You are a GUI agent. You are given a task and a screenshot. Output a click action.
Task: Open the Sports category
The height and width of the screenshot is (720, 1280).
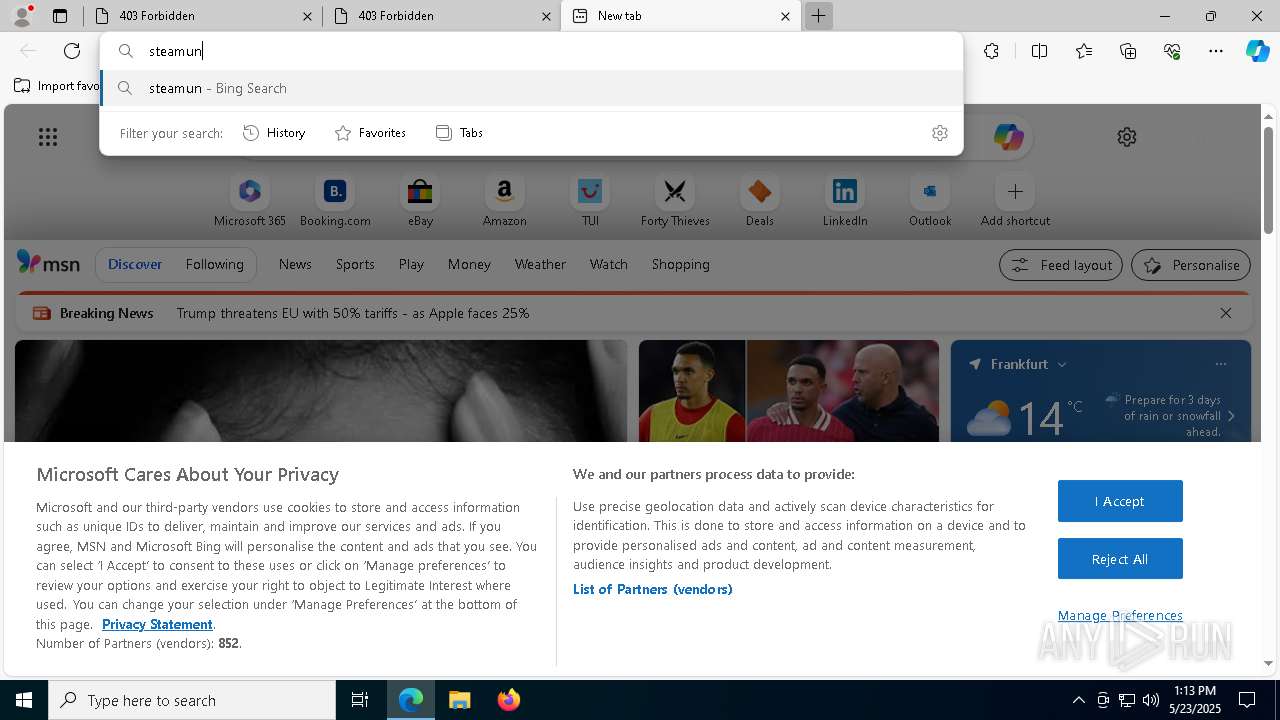pyautogui.click(x=355, y=265)
